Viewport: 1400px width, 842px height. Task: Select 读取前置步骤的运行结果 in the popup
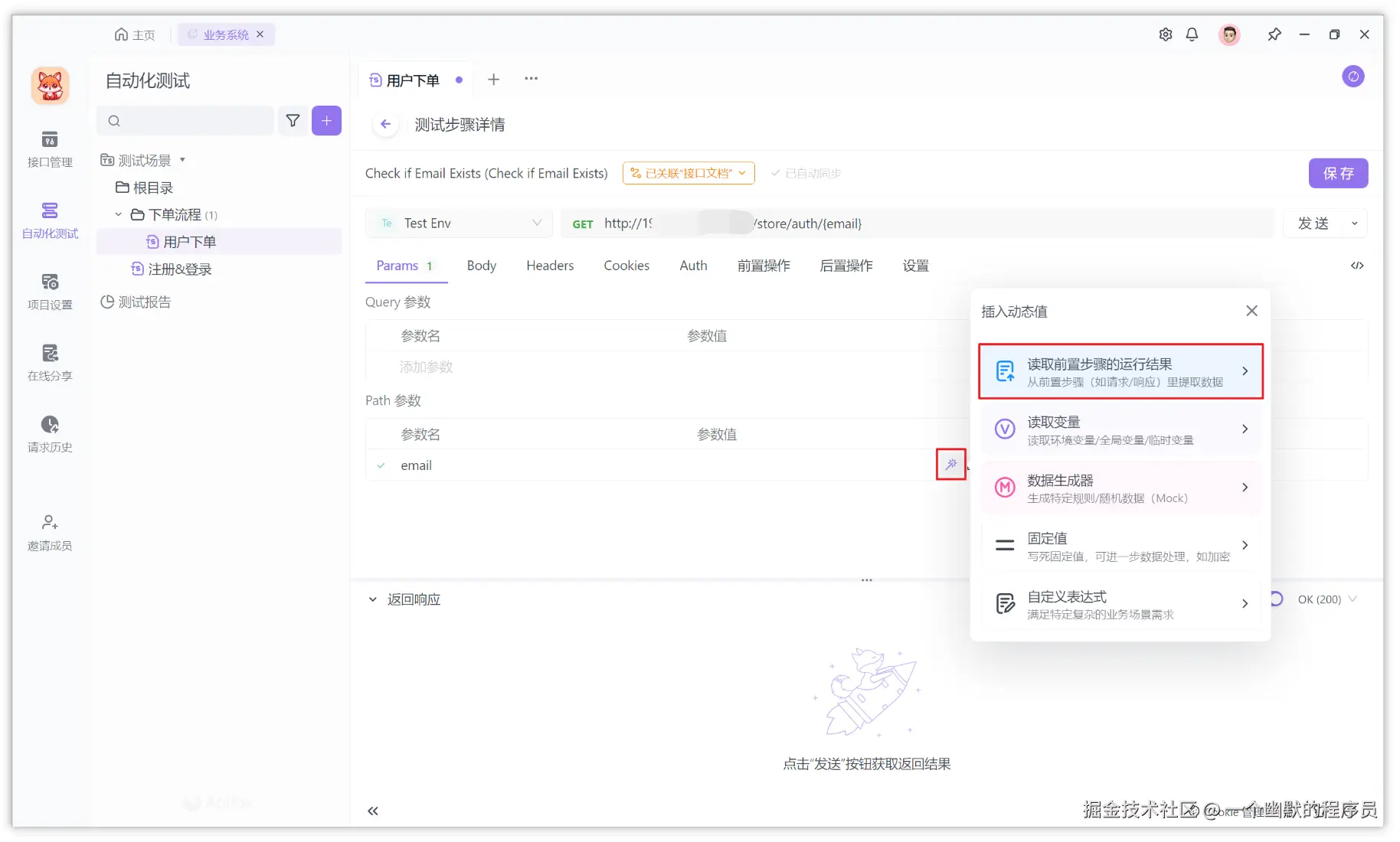[x=1120, y=371]
